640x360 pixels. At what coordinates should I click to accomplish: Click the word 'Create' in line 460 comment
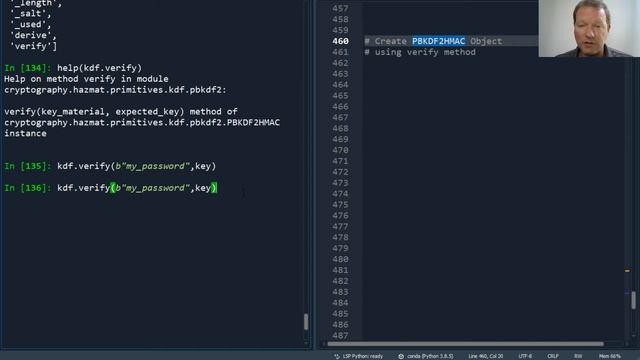[x=391, y=41]
